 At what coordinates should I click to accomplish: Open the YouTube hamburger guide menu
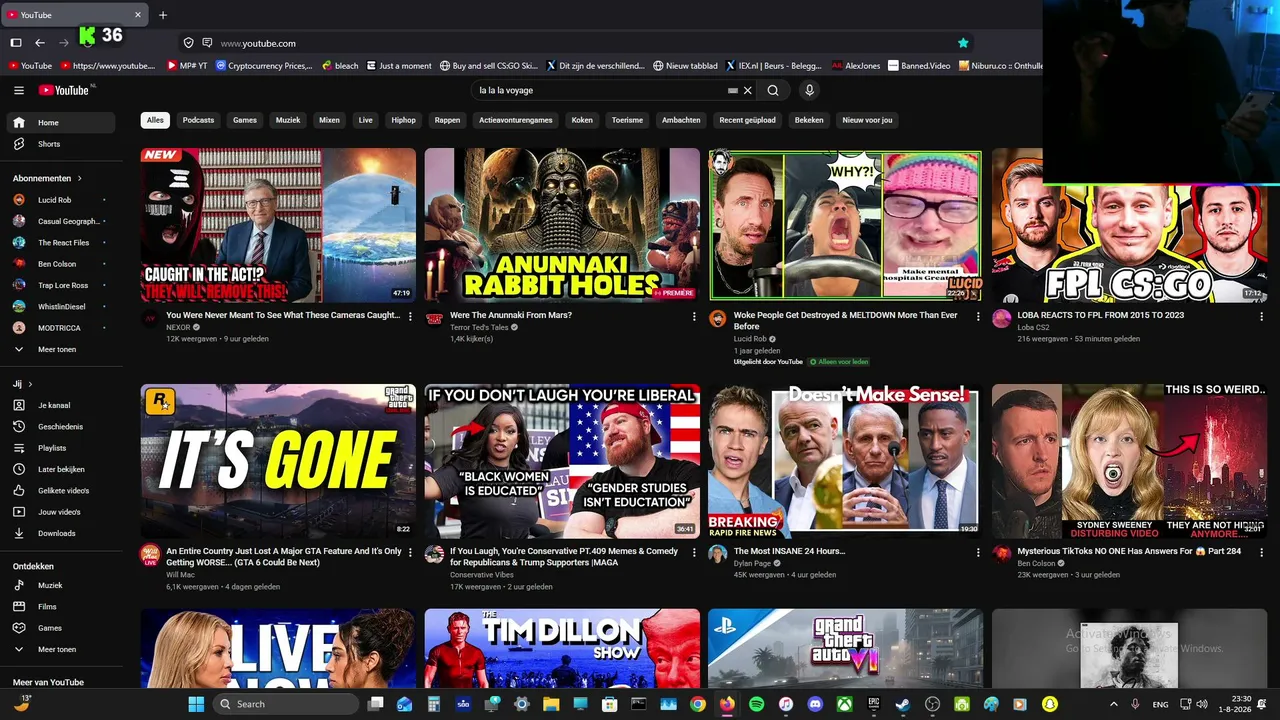click(19, 90)
